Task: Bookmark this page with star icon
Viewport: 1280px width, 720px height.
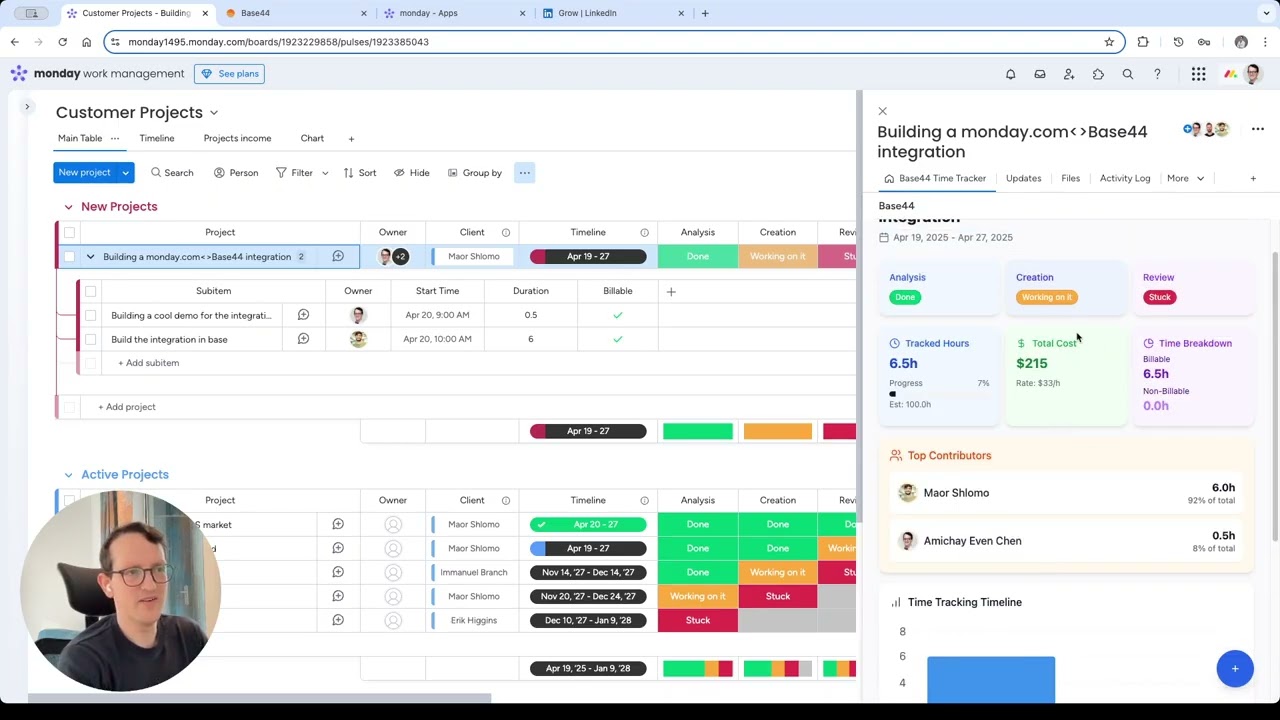Action: coord(1109,42)
